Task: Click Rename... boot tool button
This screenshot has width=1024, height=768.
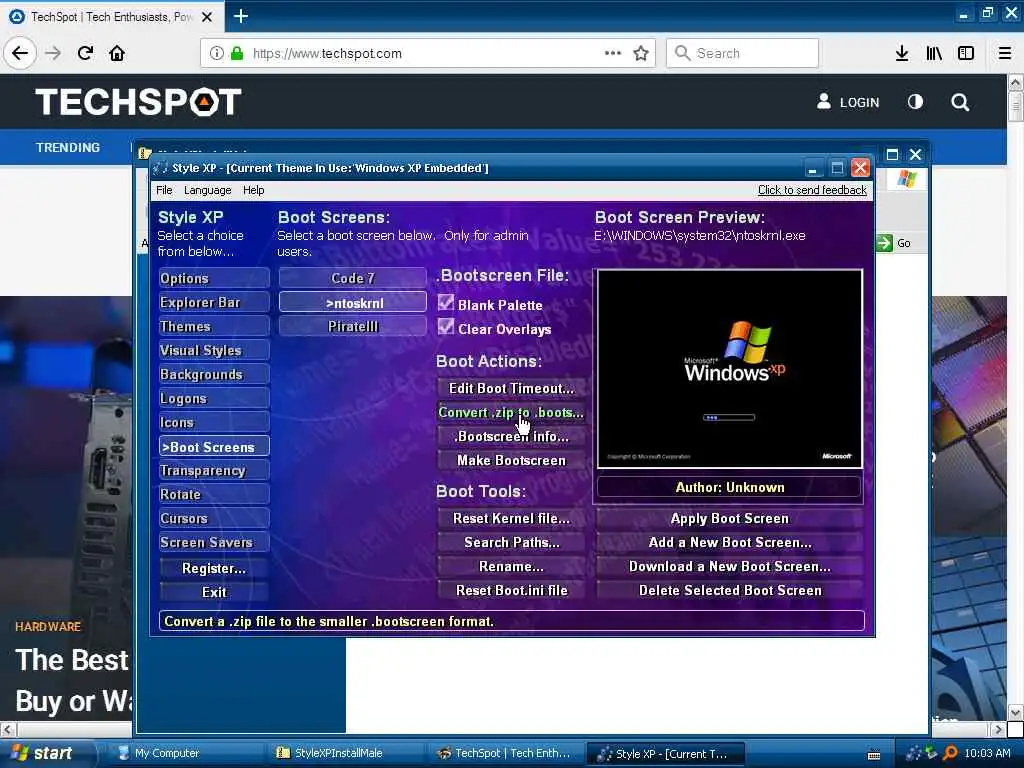Action: click(511, 566)
